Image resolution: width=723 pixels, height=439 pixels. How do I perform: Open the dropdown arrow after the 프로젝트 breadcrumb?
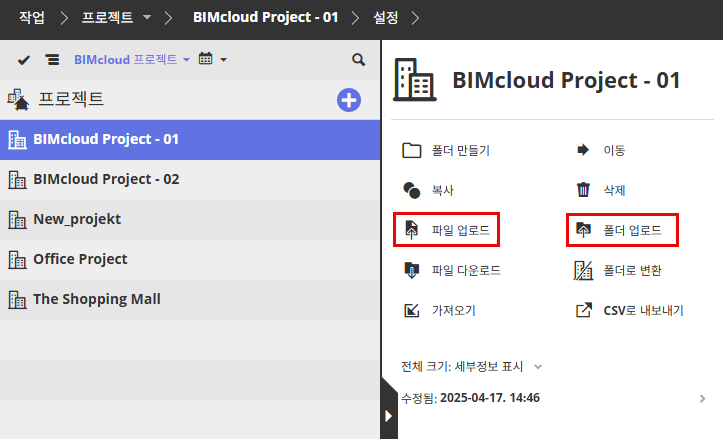(x=147, y=18)
